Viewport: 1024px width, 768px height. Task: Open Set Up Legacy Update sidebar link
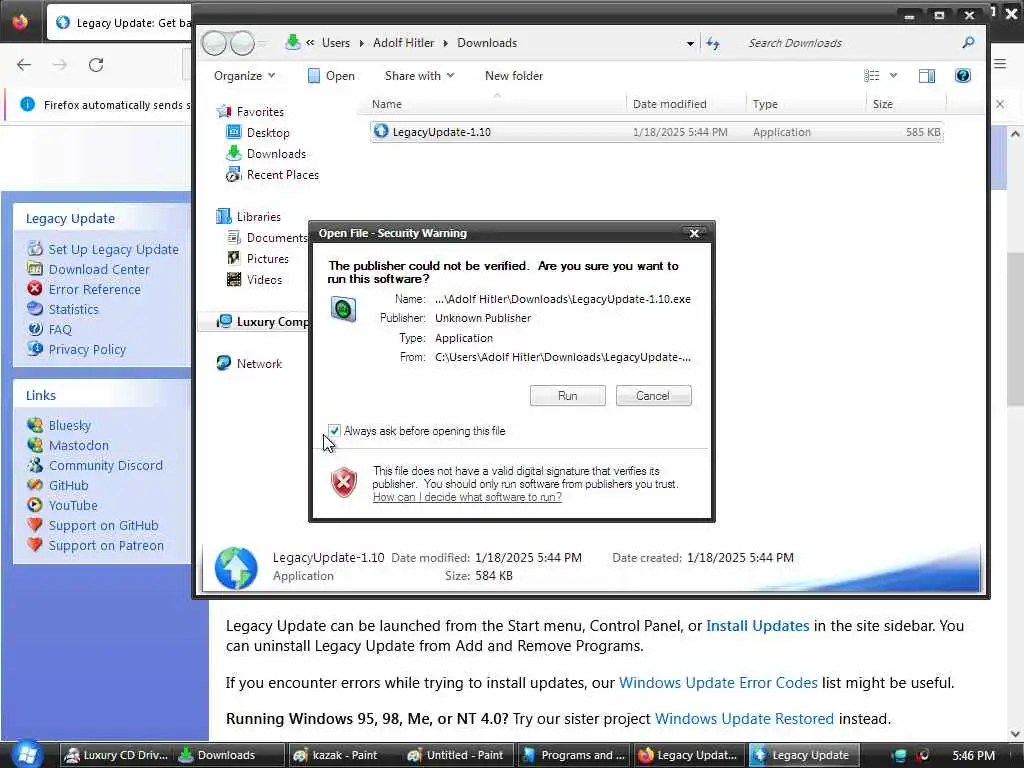(113, 249)
